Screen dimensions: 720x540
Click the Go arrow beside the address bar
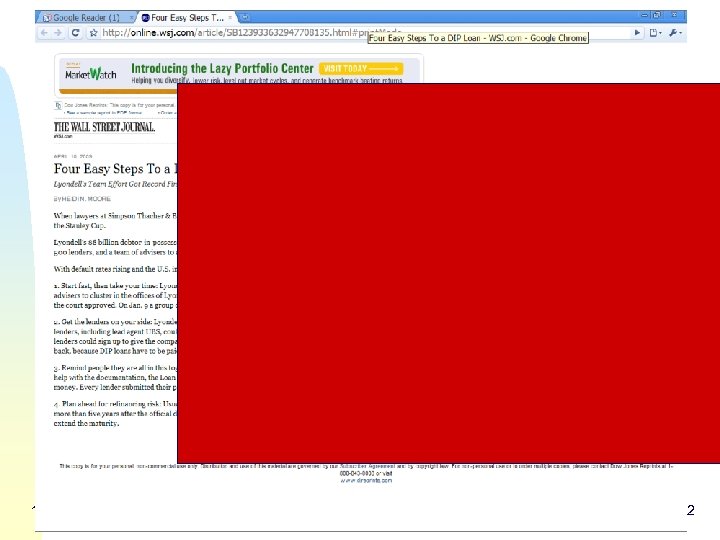637,33
